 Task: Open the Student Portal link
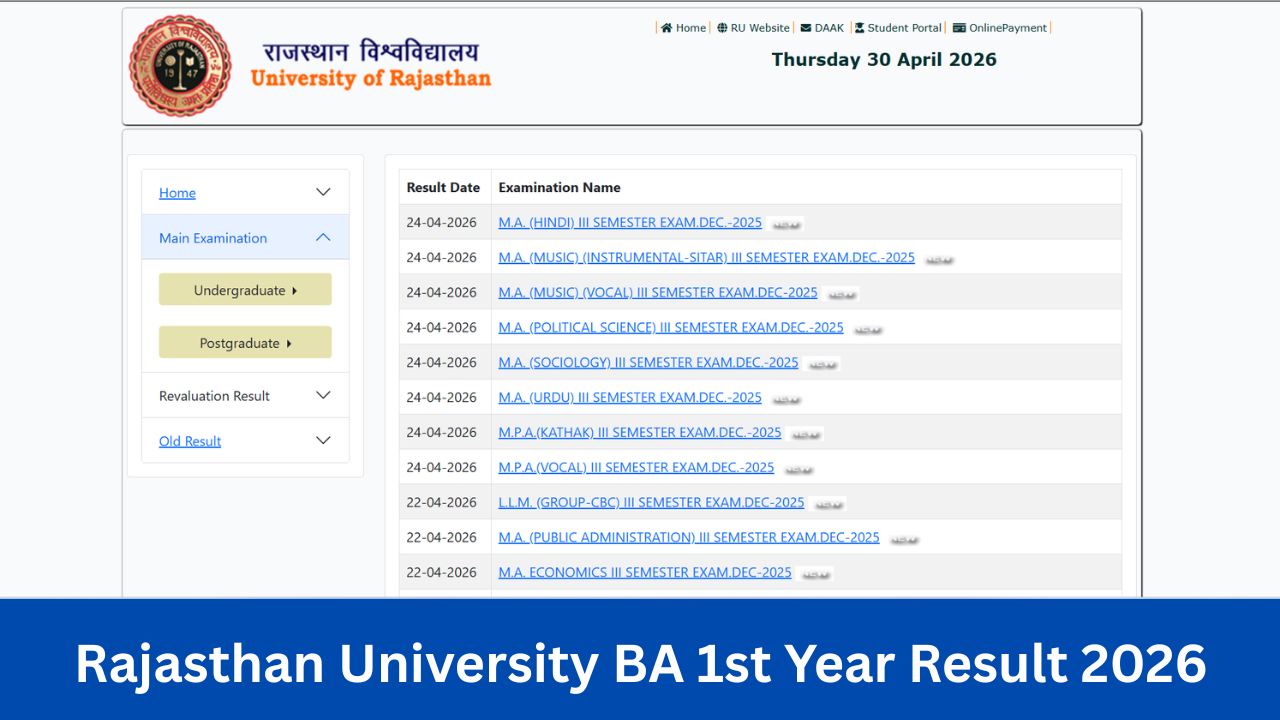point(905,28)
